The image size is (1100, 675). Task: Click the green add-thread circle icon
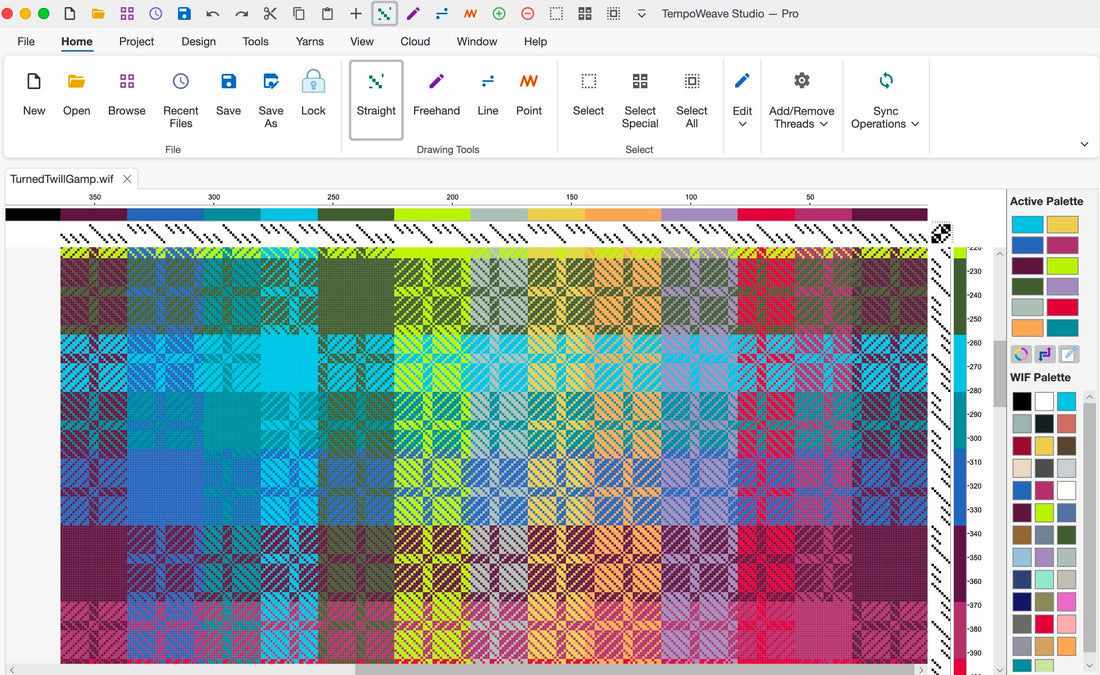click(499, 13)
